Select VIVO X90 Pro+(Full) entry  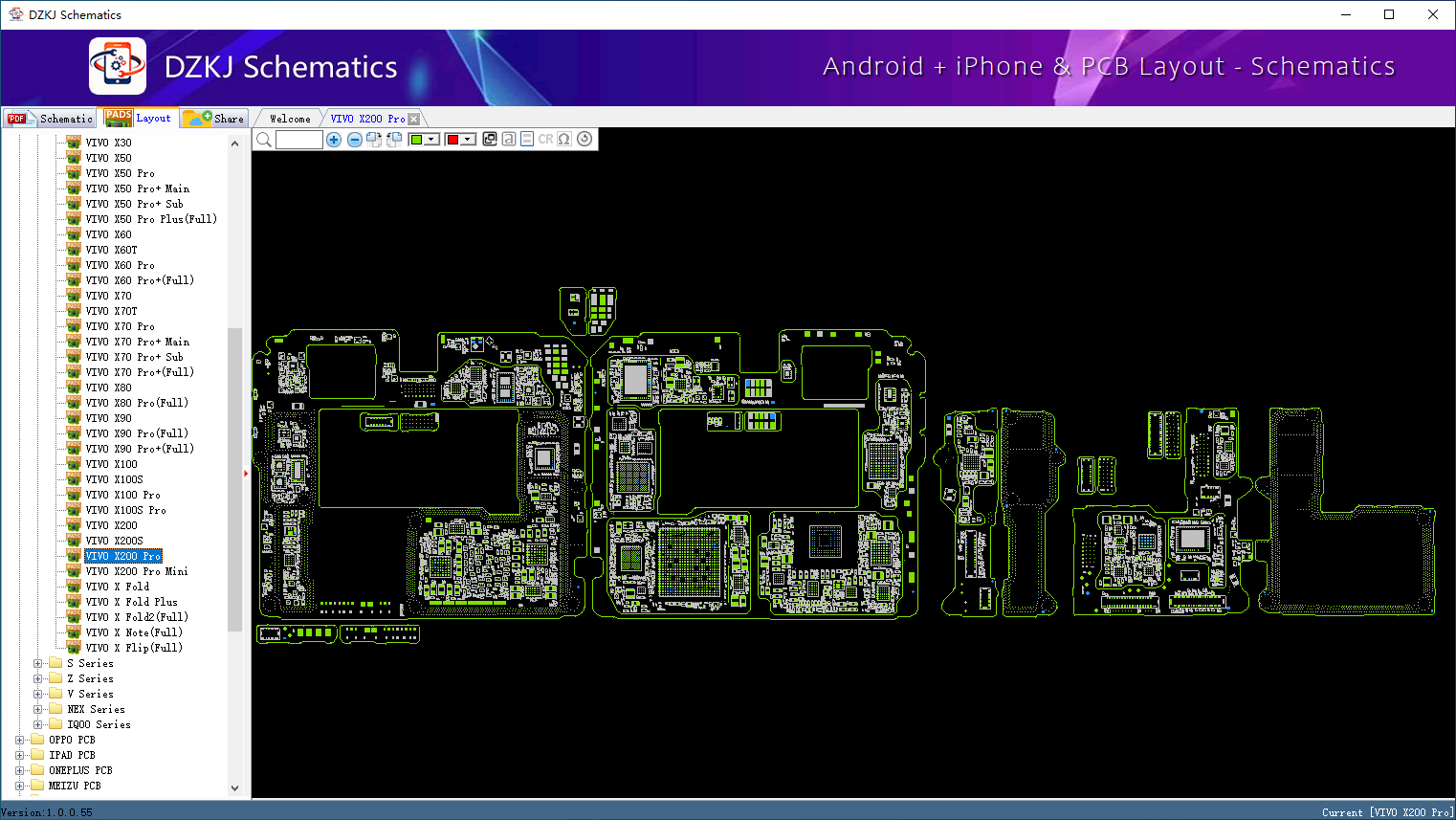click(x=140, y=449)
